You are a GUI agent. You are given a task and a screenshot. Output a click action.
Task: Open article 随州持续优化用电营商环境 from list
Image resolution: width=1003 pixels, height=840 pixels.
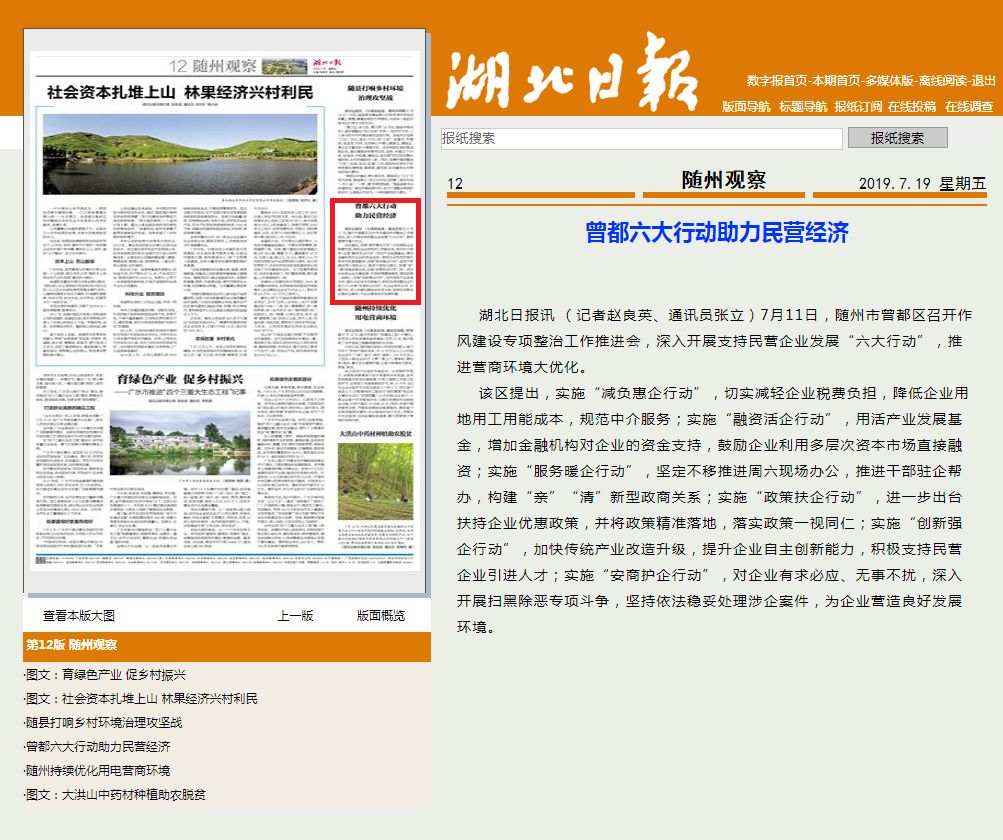98,770
